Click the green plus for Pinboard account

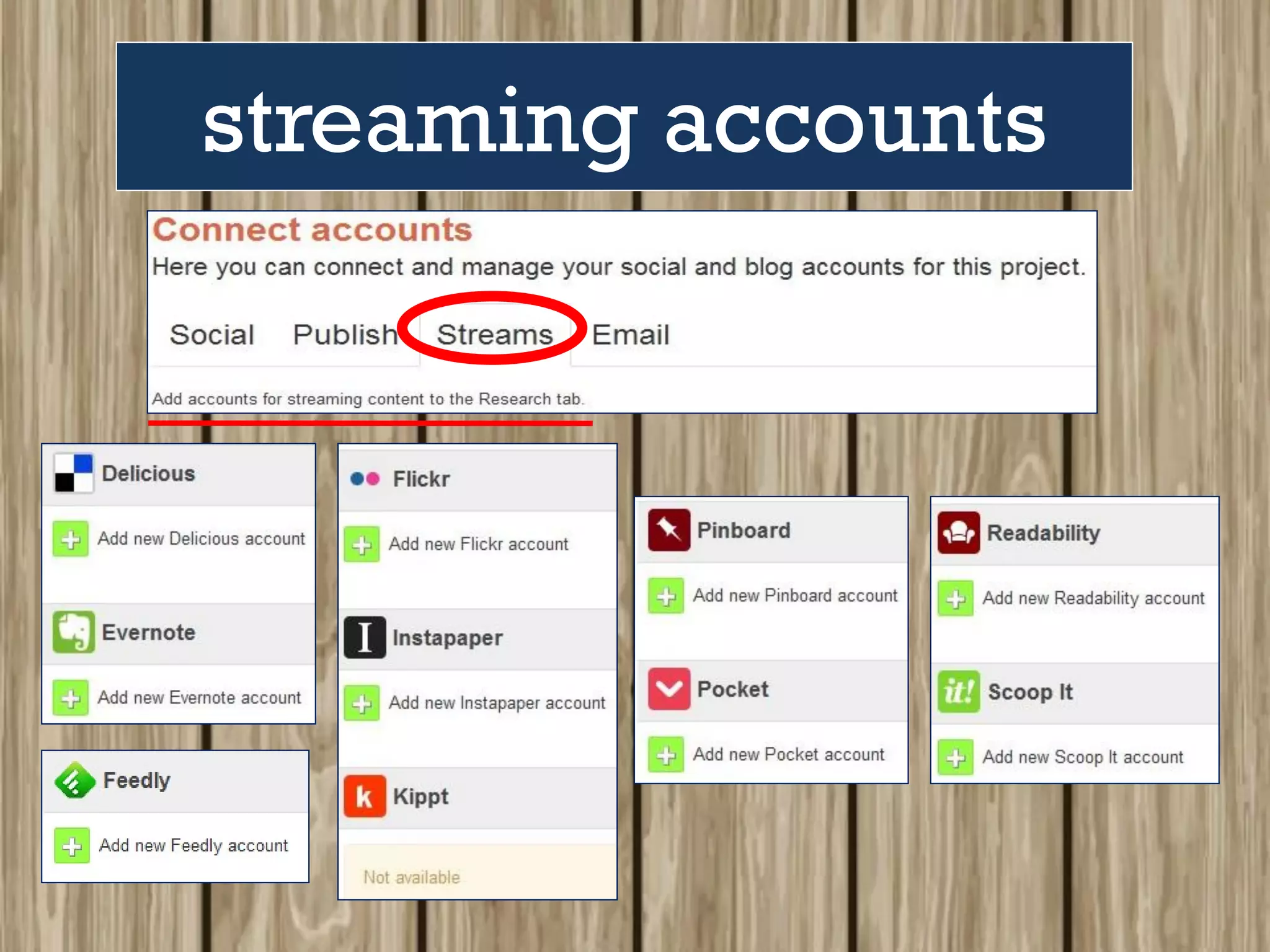pos(666,596)
